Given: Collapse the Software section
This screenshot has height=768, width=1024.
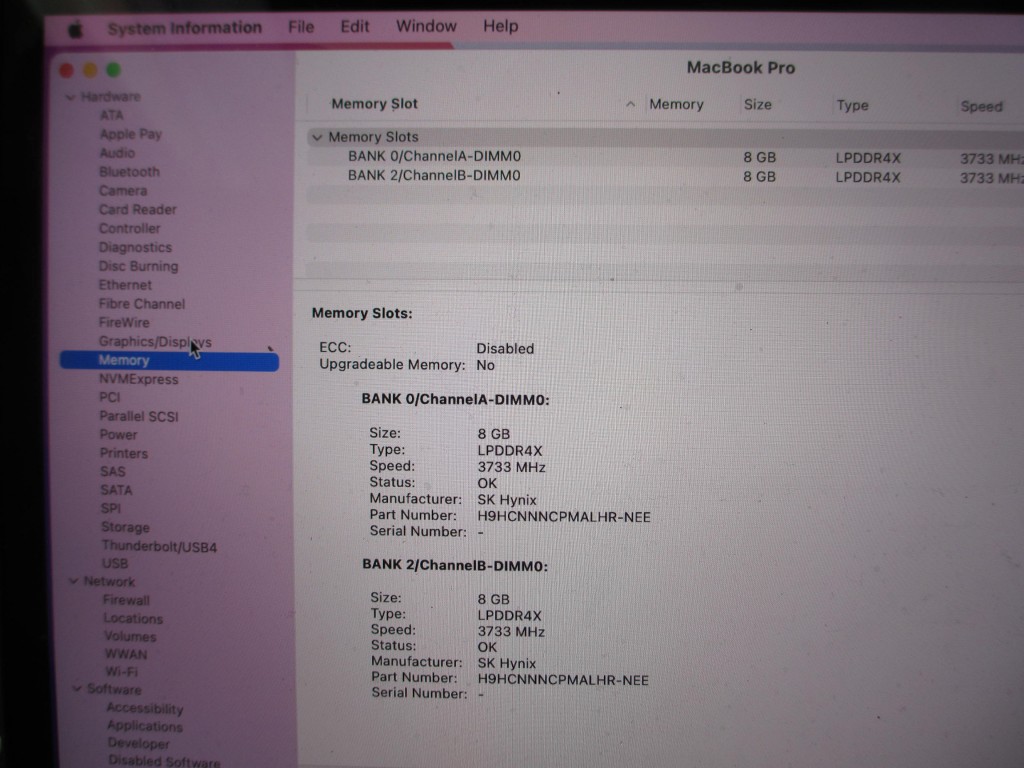Looking at the screenshot, I should 77,688.
